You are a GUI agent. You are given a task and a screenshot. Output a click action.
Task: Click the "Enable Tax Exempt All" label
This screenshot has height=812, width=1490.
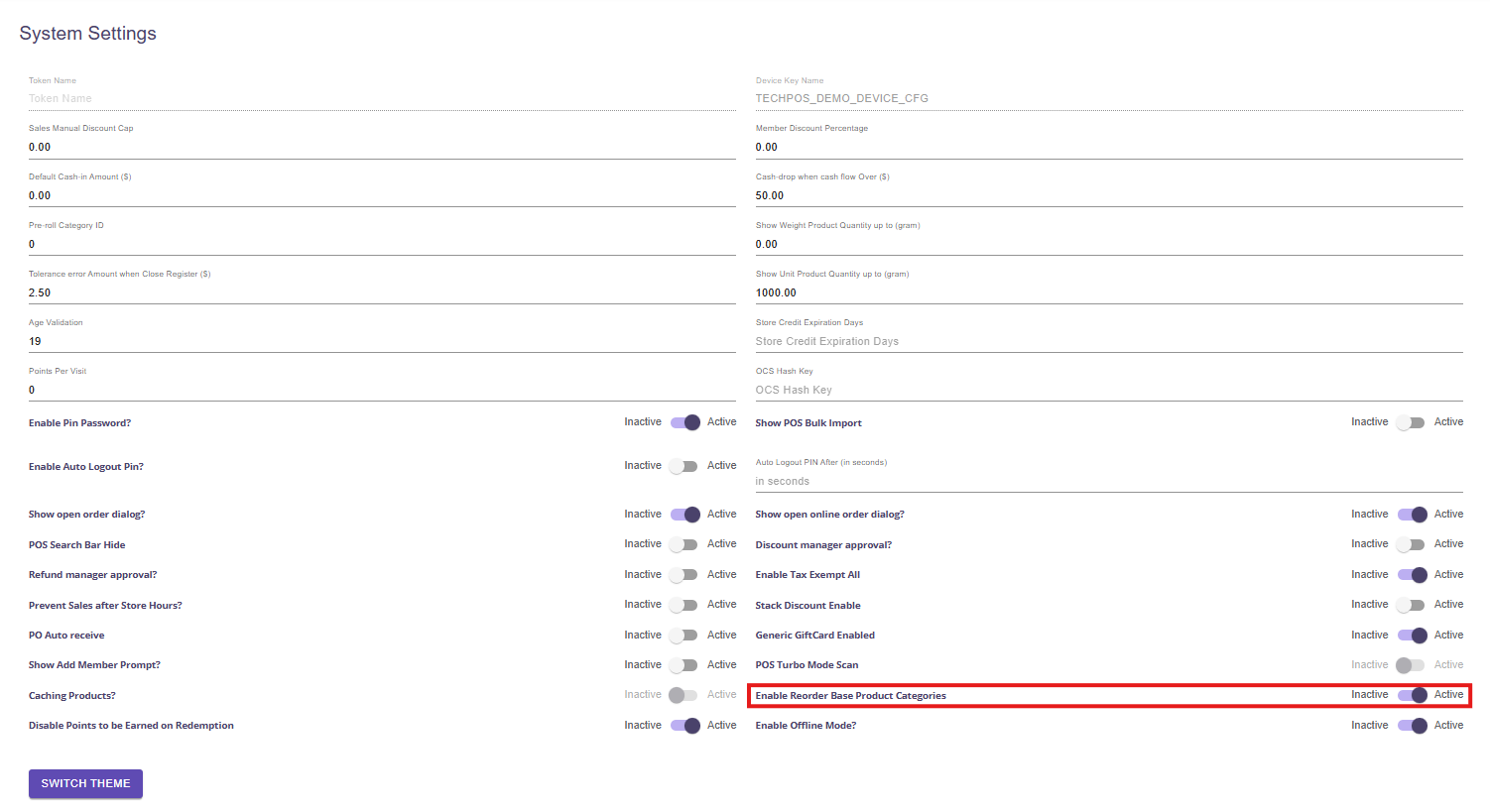click(807, 575)
